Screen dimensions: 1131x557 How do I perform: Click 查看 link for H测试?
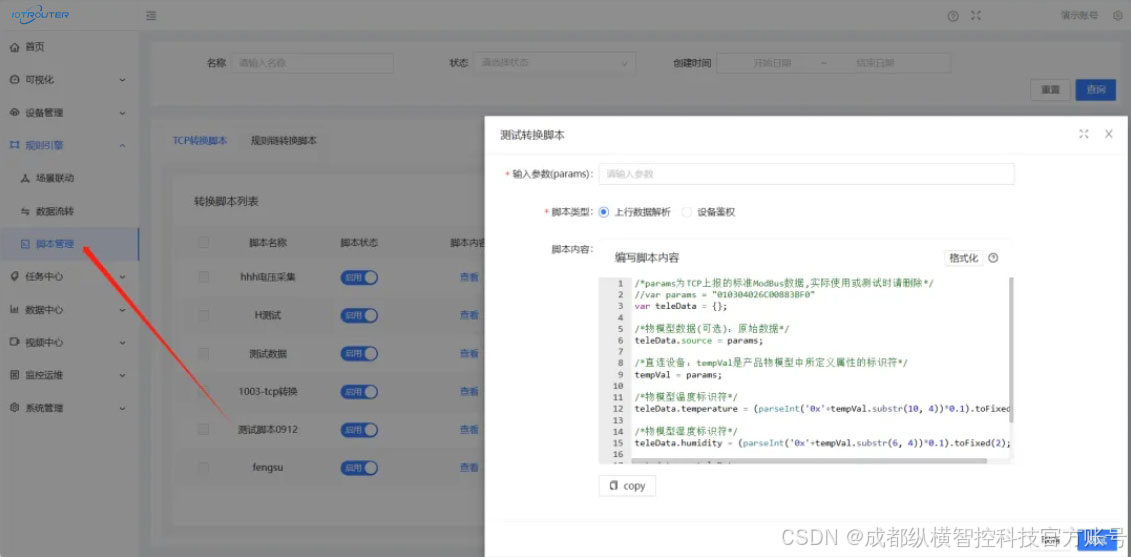click(469, 315)
